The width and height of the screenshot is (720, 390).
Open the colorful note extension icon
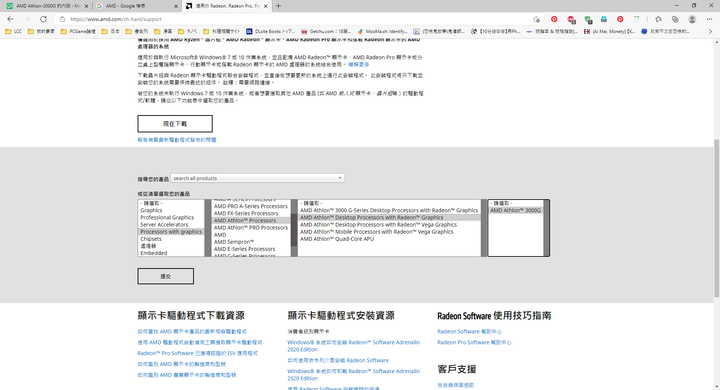click(x=637, y=19)
